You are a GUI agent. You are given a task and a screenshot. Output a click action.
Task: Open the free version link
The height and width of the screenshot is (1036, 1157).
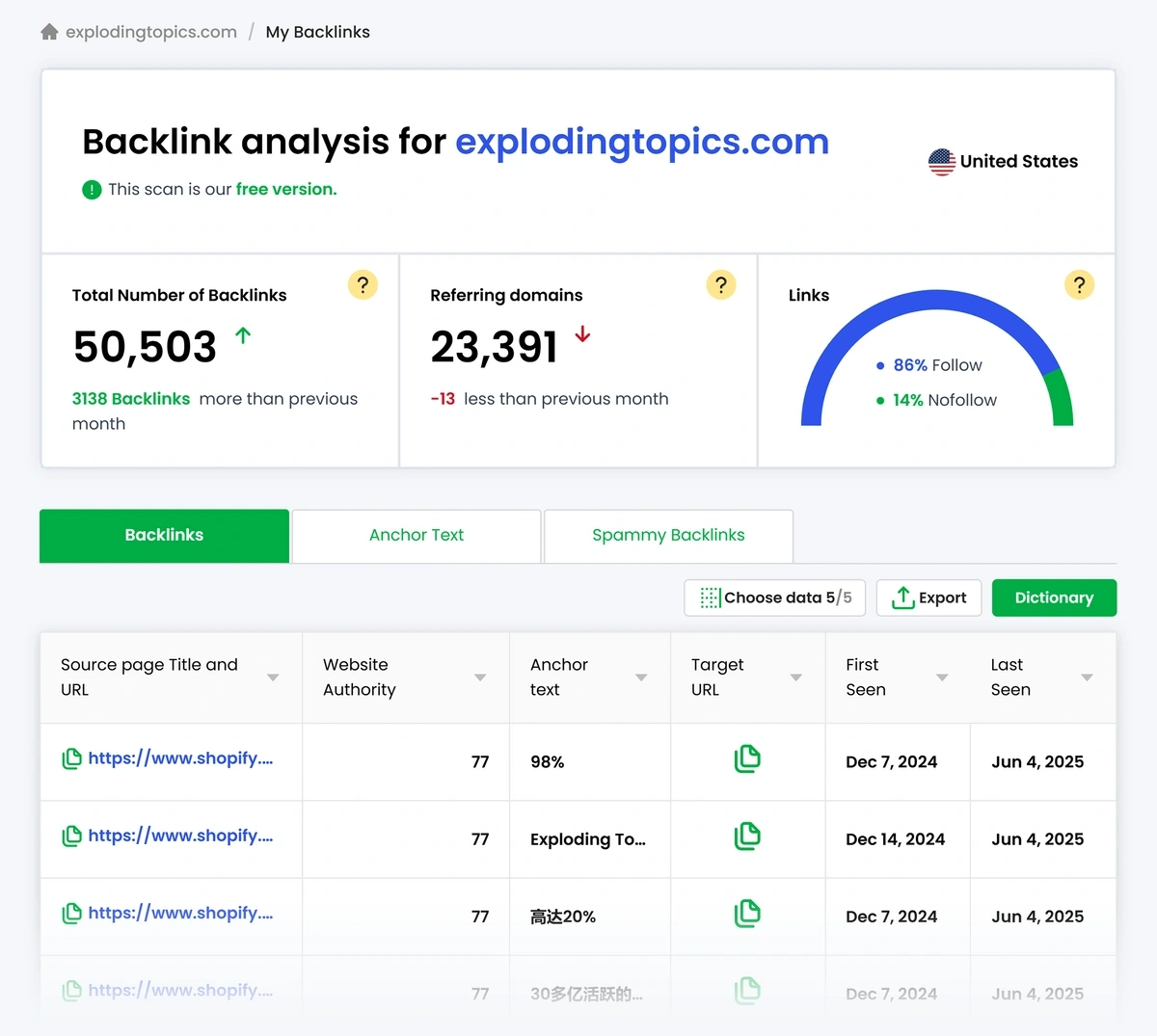pyautogui.click(x=286, y=189)
